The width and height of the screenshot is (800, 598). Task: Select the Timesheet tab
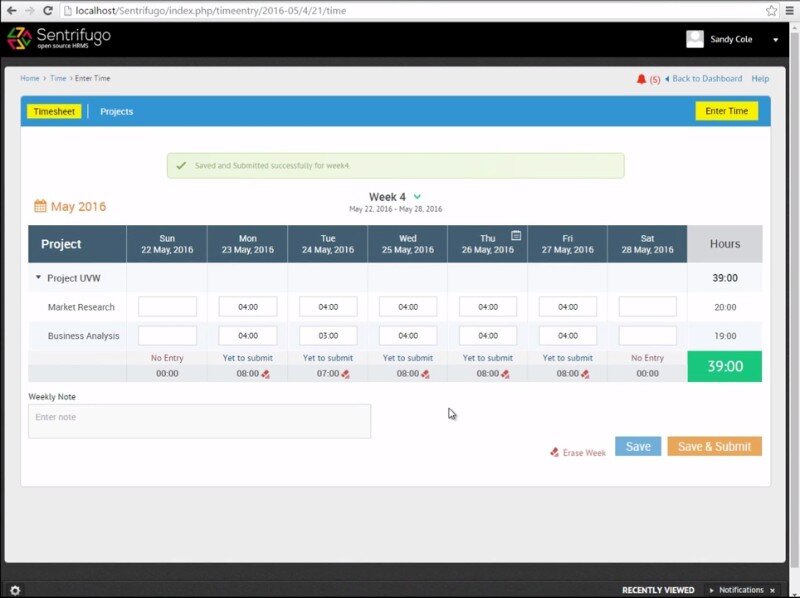[x=54, y=111]
